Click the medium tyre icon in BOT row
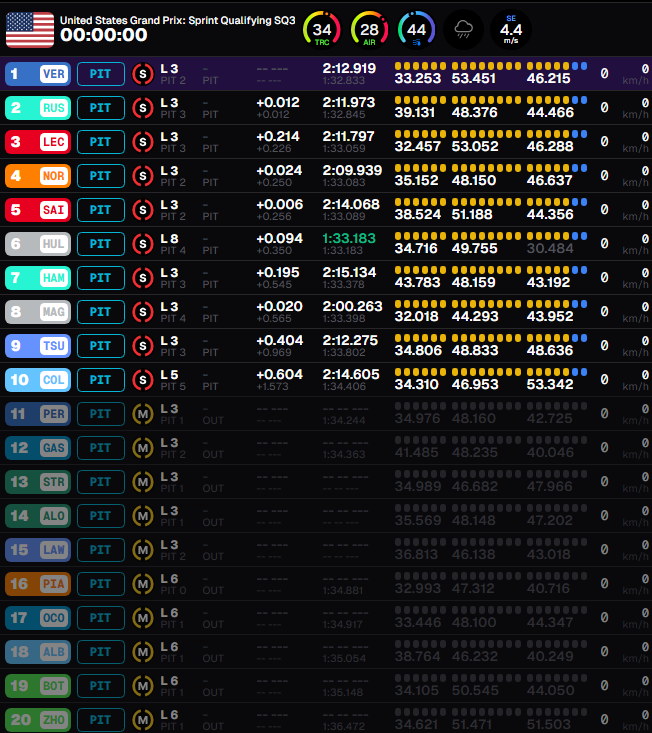This screenshot has height=733, width=652. pos(143,686)
